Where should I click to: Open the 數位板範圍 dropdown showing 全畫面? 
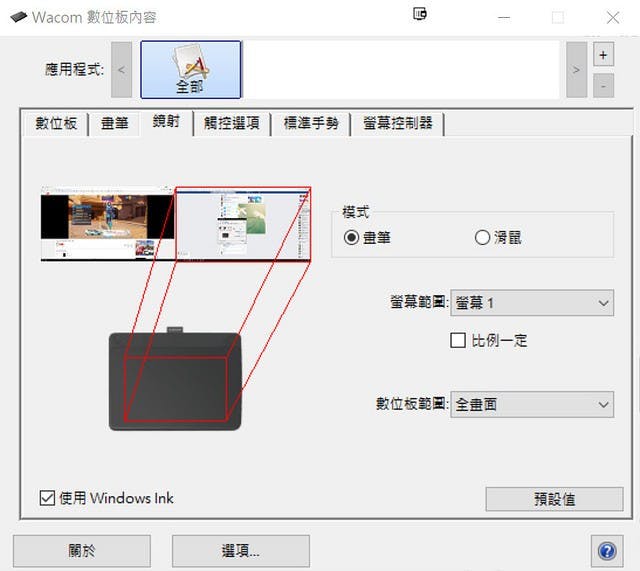pyautogui.click(x=532, y=404)
